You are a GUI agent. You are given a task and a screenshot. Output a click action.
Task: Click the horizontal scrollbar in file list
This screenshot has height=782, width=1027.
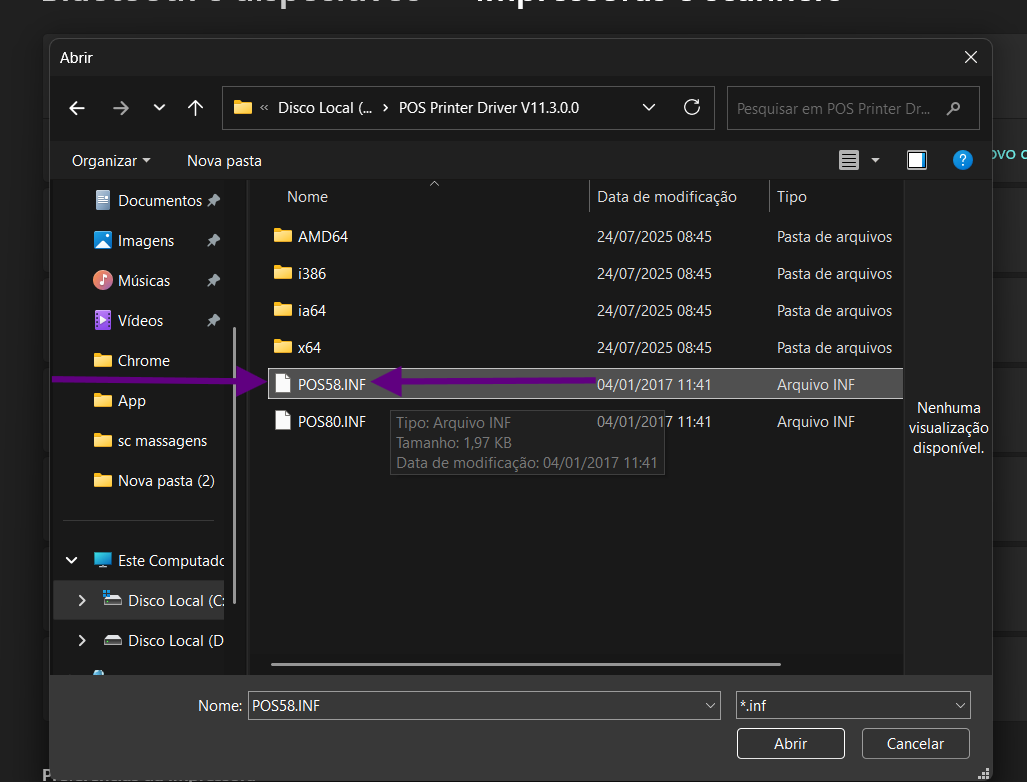pos(527,663)
